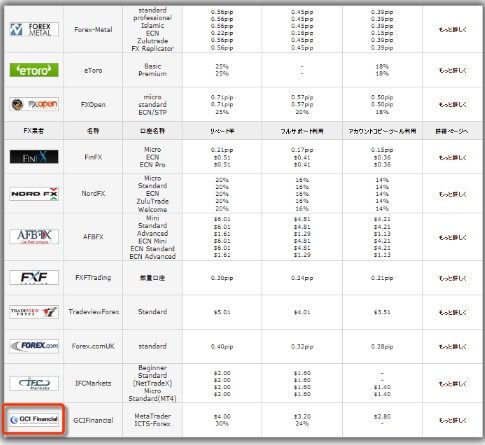
Task: Click the FX業者 column header
Action: [x=33, y=131]
